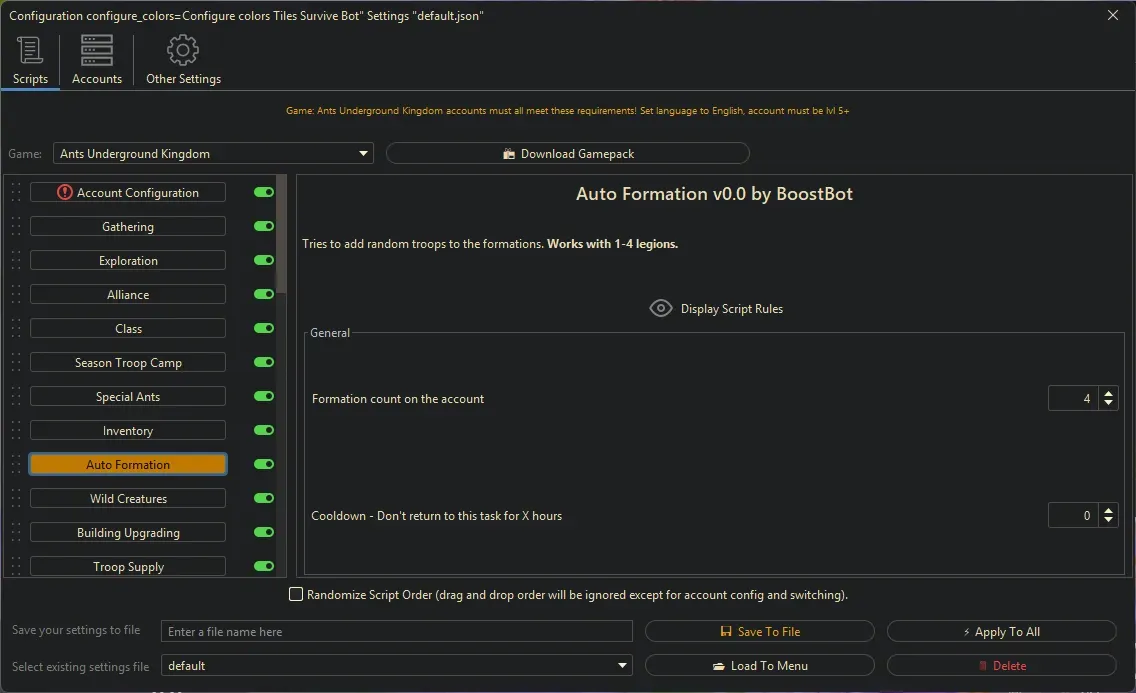Open the Accounts server icon tab

coord(97,50)
